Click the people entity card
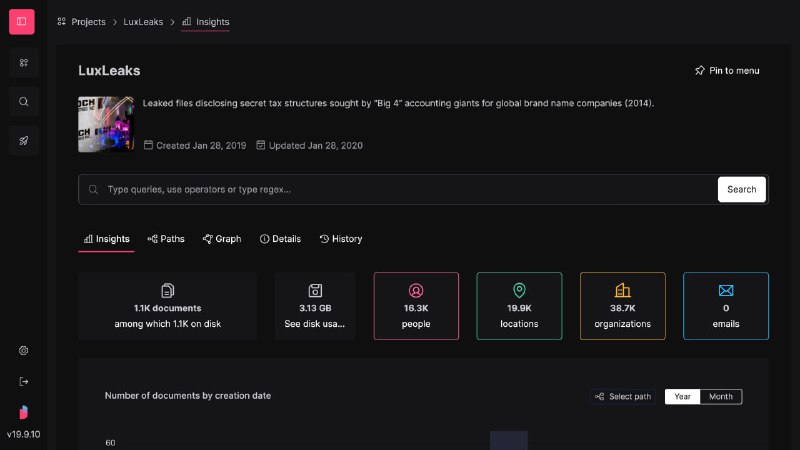 [x=416, y=306]
